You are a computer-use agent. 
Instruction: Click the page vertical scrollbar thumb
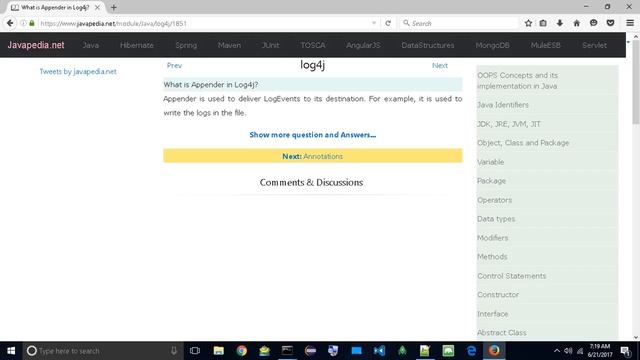(636, 82)
